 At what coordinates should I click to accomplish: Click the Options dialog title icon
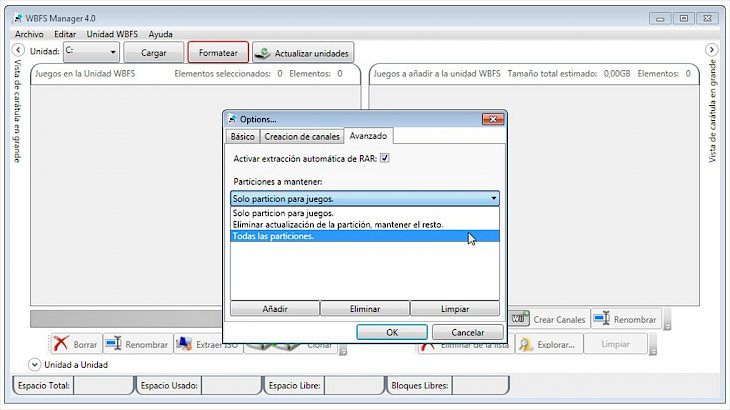pyautogui.click(x=232, y=119)
